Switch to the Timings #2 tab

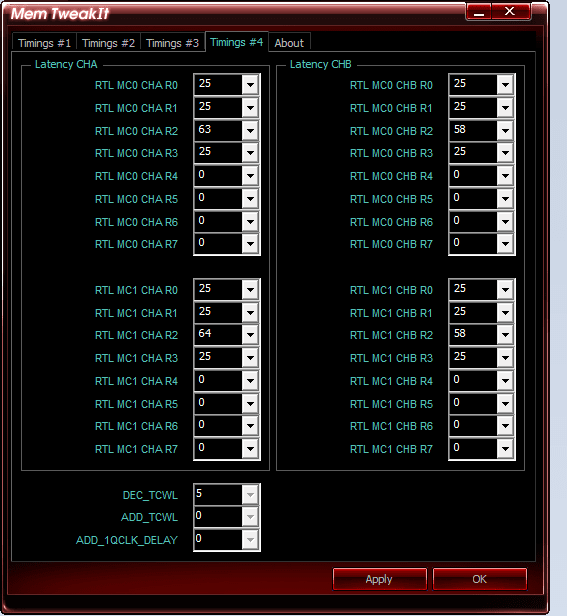click(108, 43)
